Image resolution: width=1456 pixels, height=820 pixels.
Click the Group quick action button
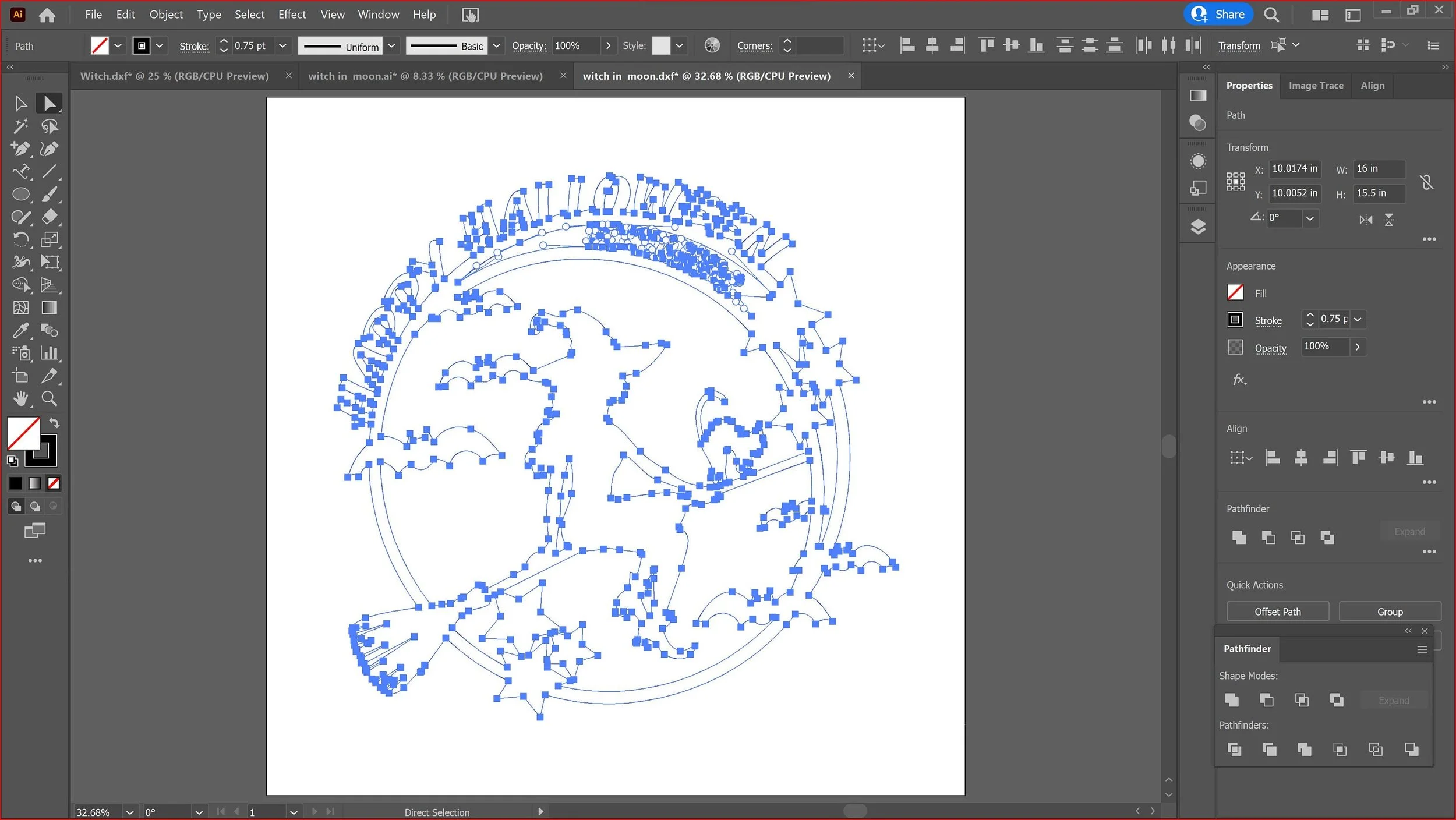[1390, 612]
